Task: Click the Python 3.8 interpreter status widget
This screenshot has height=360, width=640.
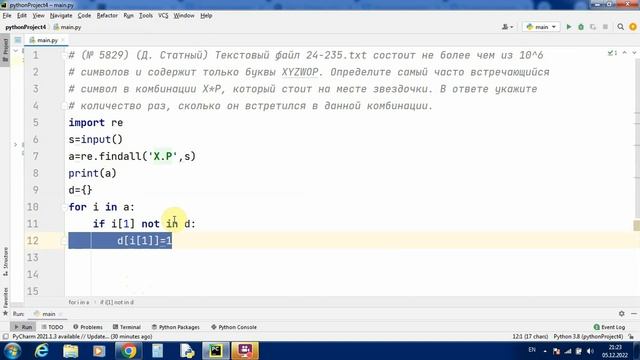Action: click(588, 337)
